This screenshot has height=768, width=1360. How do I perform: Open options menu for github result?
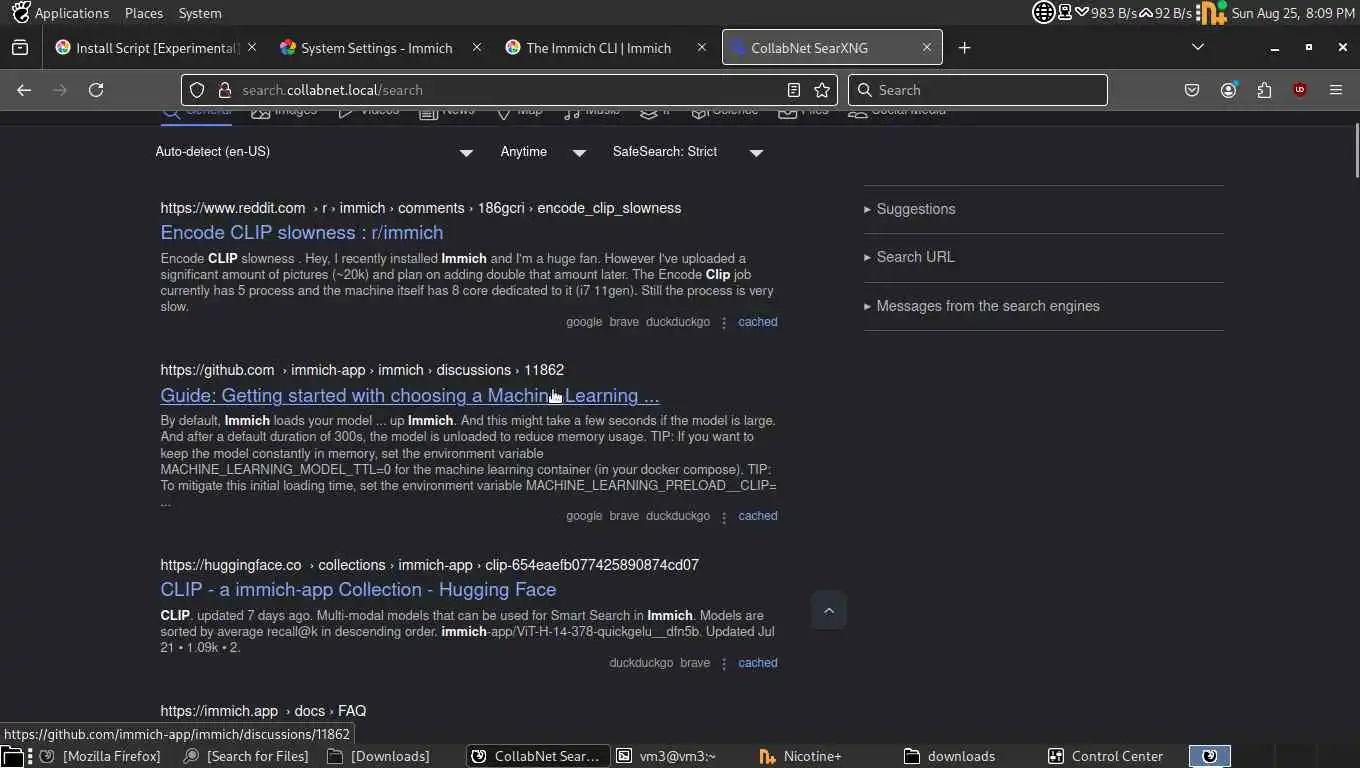coord(724,517)
